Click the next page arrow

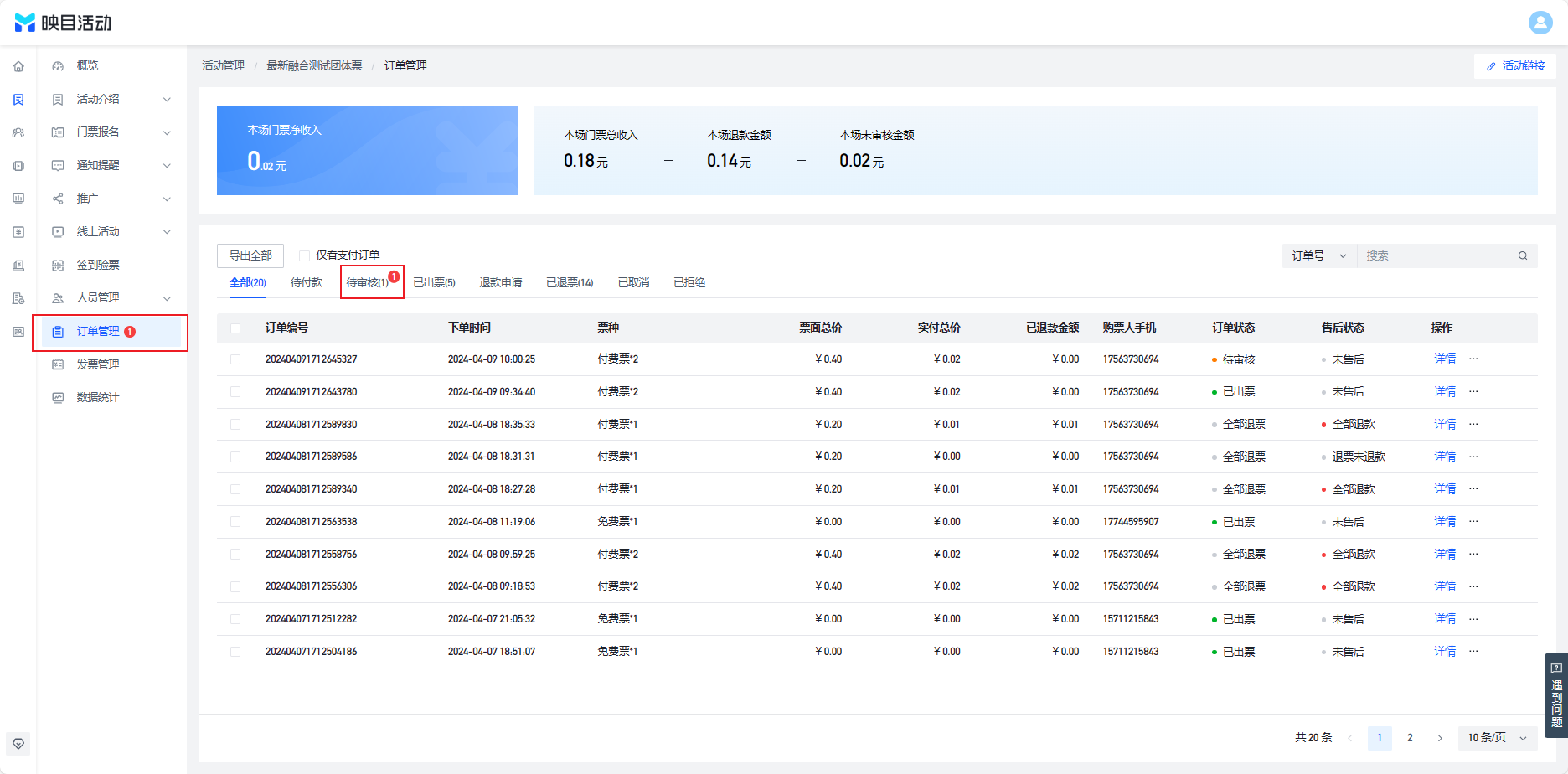coord(1440,738)
